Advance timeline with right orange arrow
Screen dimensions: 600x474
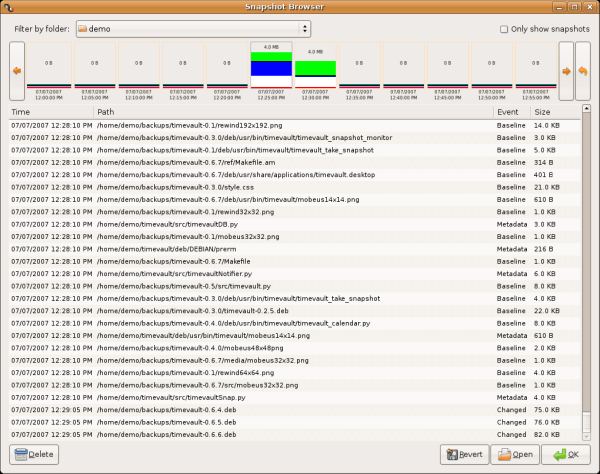click(566, 71)
